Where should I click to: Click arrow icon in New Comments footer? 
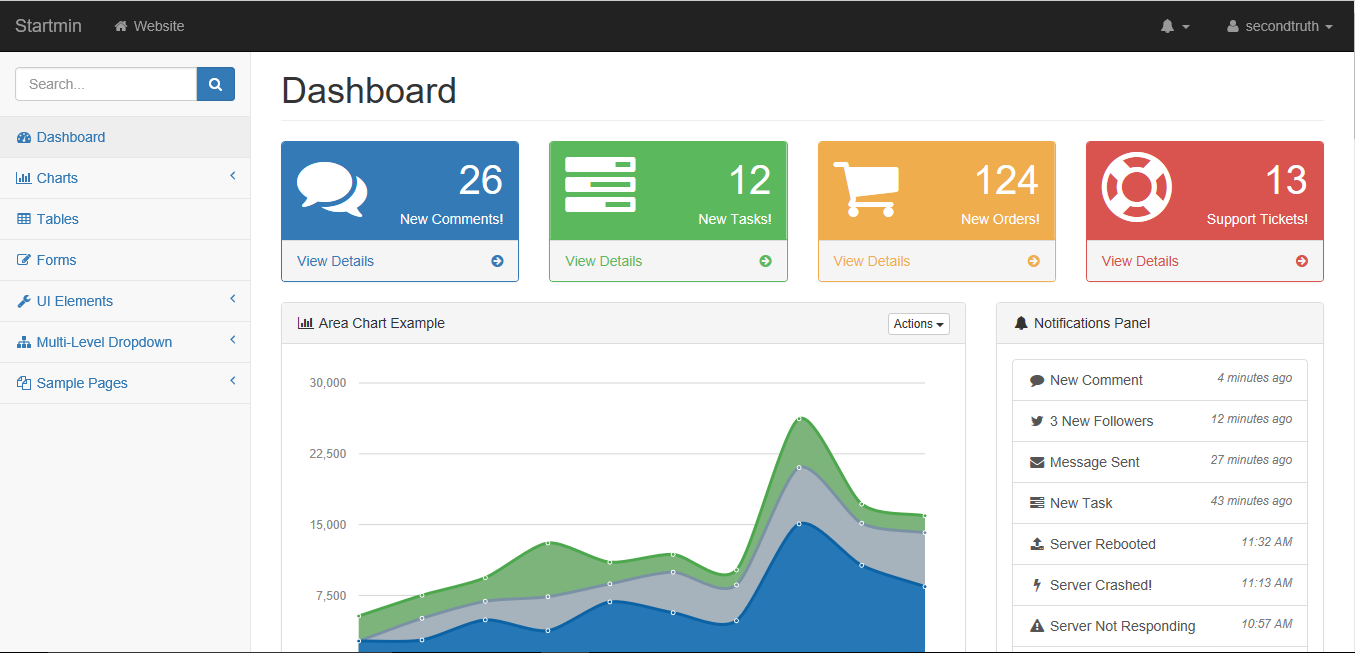[x=497, y=261]
